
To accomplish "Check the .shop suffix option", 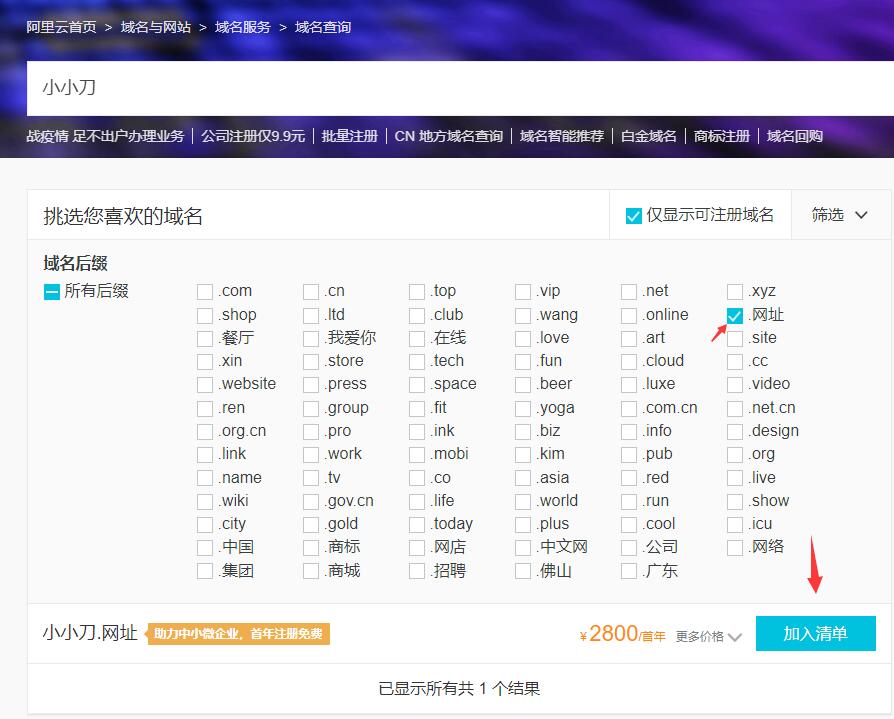I will click(x=205, y=315).
